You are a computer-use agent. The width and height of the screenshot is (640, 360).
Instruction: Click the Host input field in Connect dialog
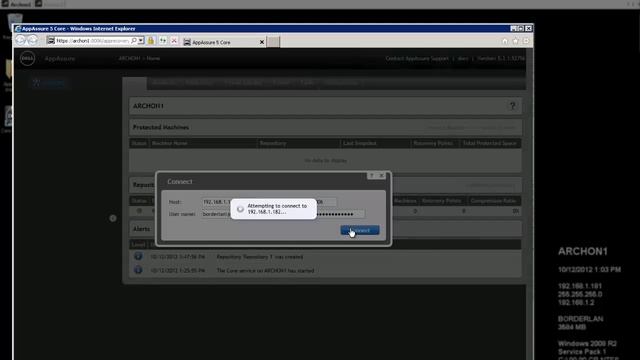click(x=216, y=202)
